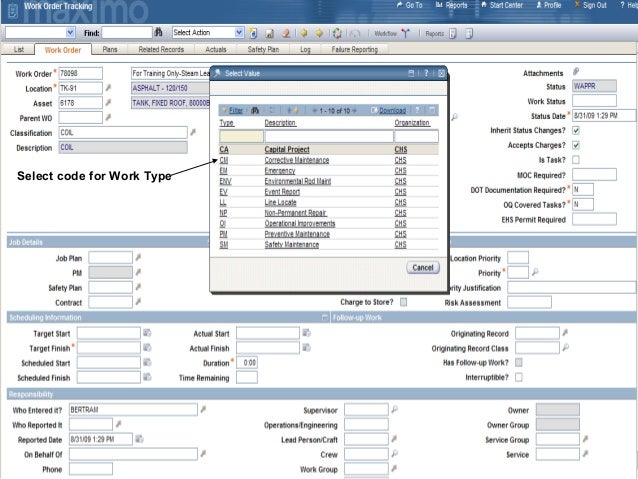The height and width of the screenshot is (479, 638).
Task: Collapse the Filter section in dialog
Action: coord(223,110)
